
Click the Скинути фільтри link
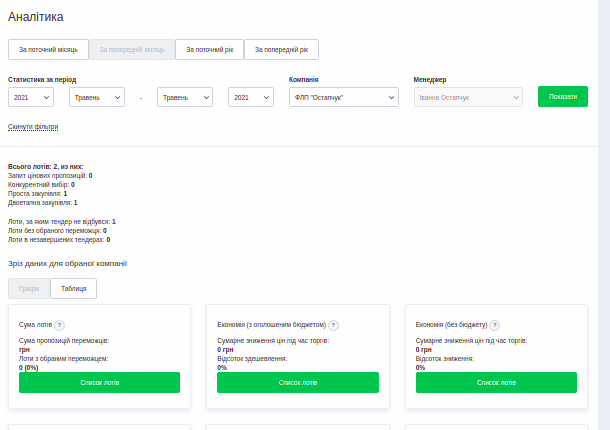(x=33, y=127)
